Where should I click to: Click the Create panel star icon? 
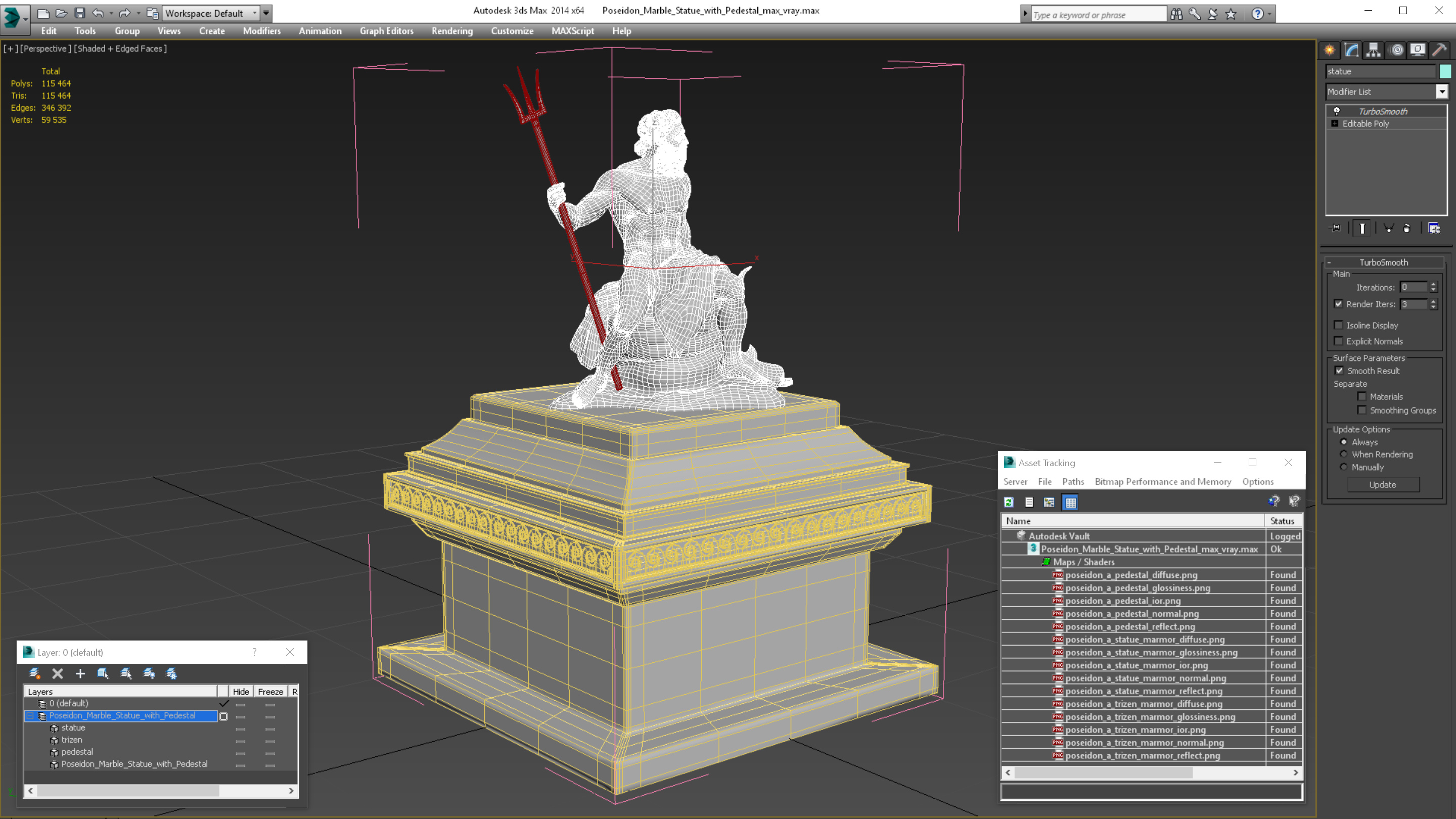pos(1330,50)
